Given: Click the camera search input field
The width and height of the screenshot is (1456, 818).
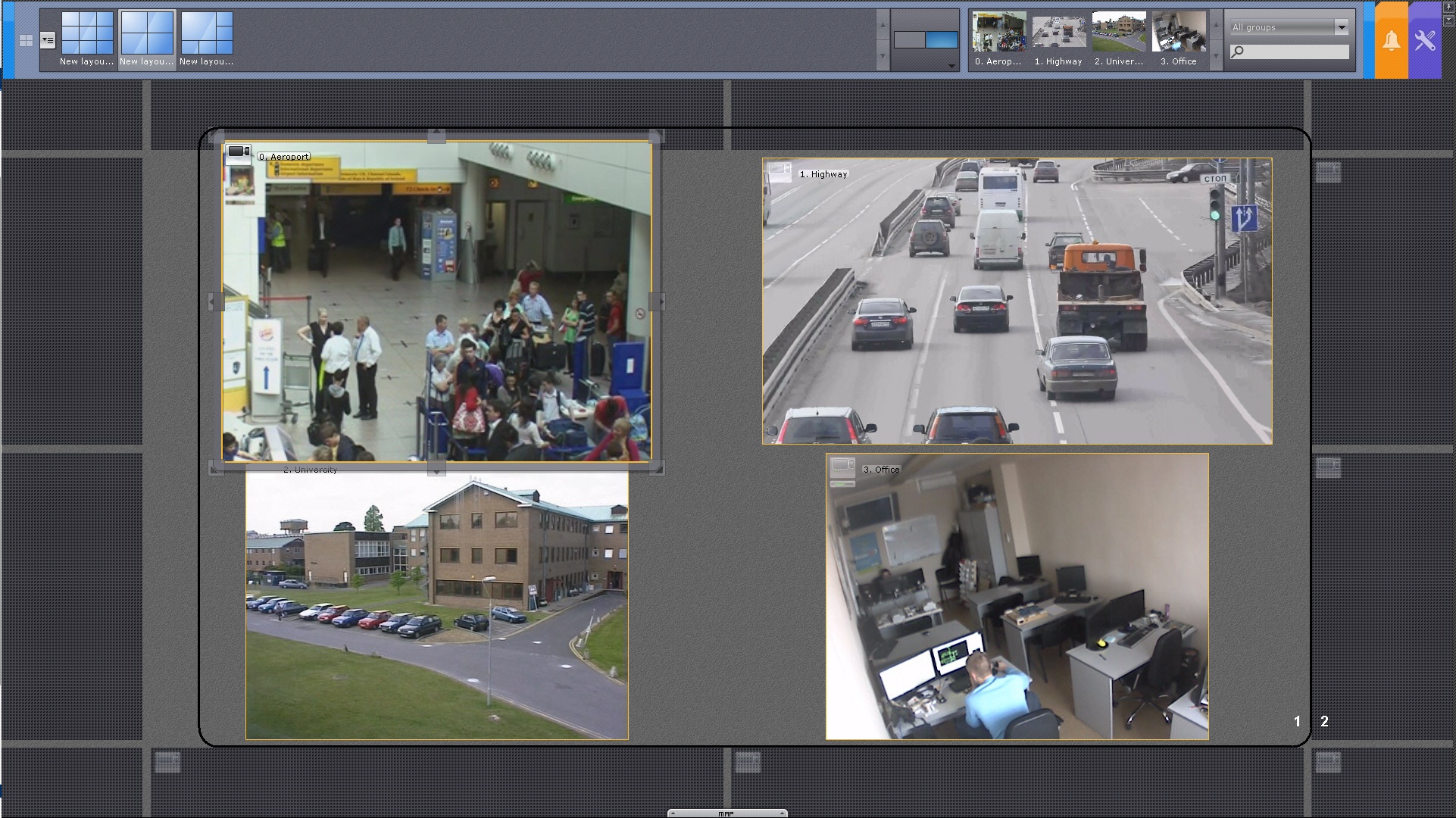Looking at the screenshot, I should [x=1297, y=52].
